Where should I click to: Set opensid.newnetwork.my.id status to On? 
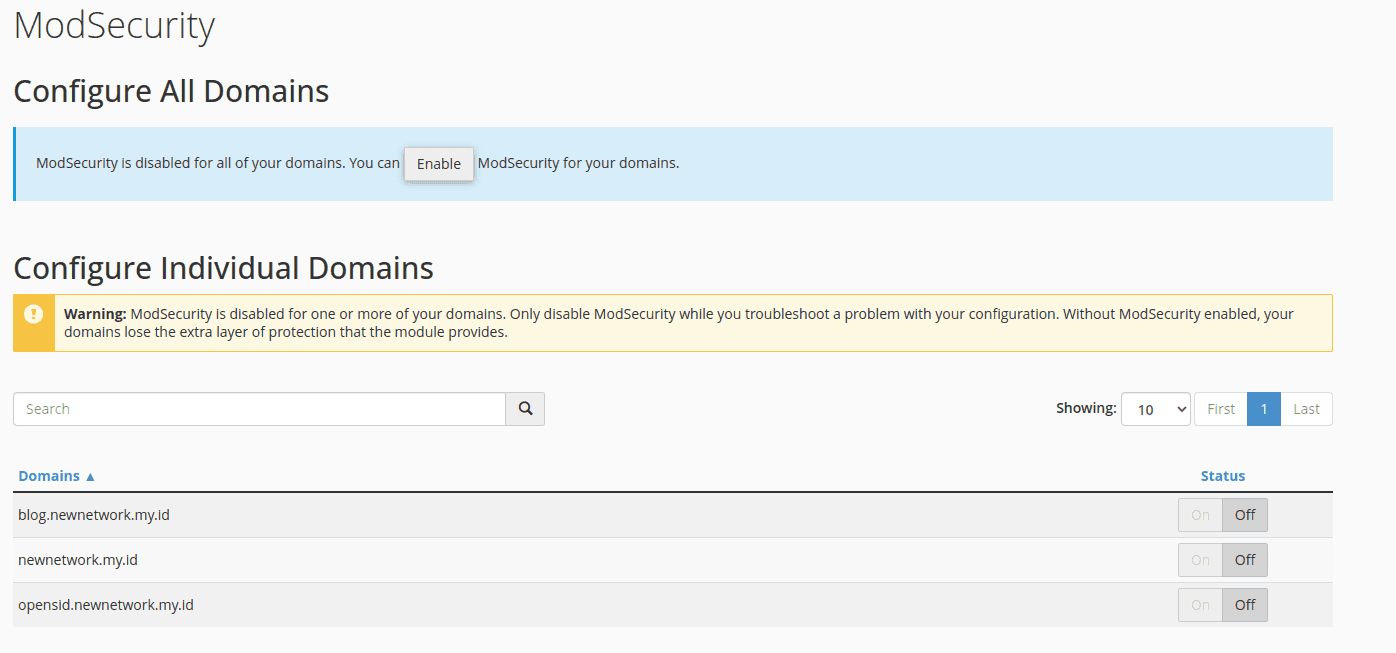(1200, 604)
